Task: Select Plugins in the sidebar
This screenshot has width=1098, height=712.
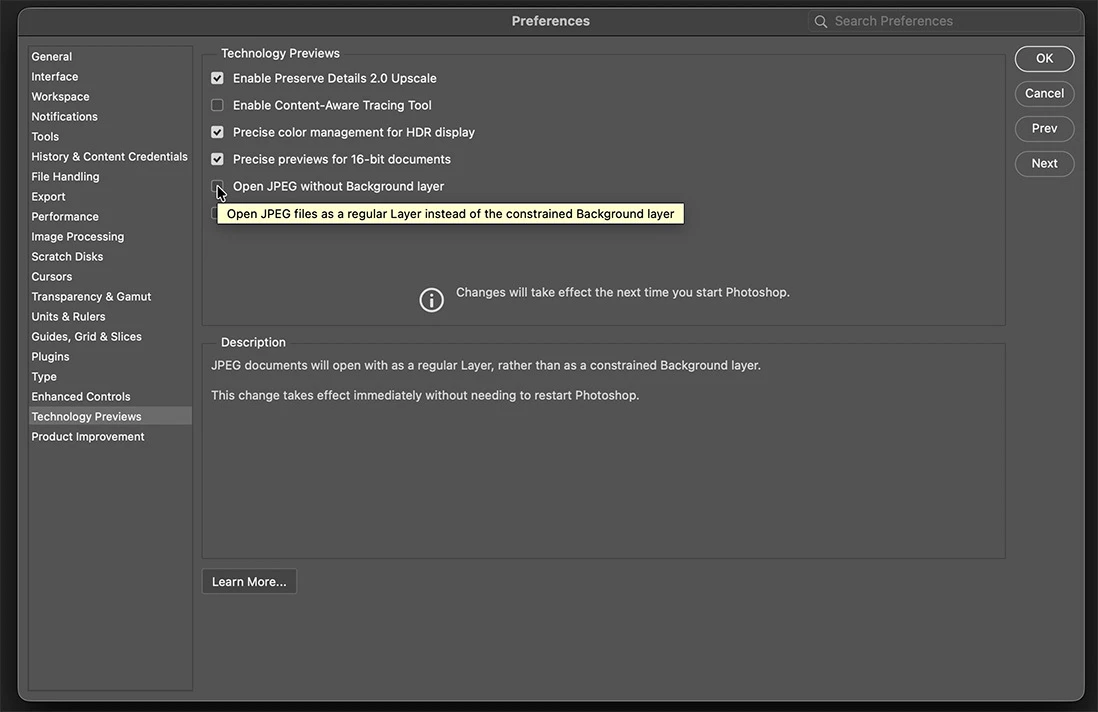Action: click(x=110, y=357)
